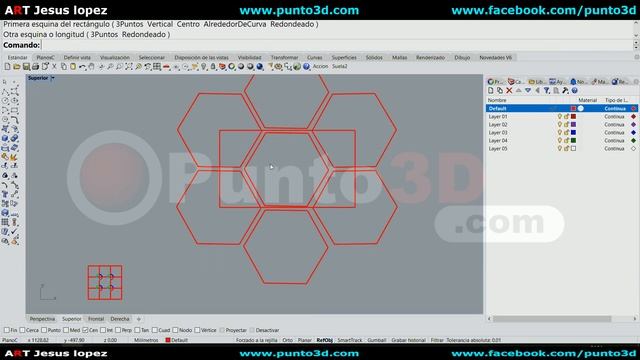Click the layers panel Help icon
Viewport: 640px width, 360px height.
coord(575,91)
